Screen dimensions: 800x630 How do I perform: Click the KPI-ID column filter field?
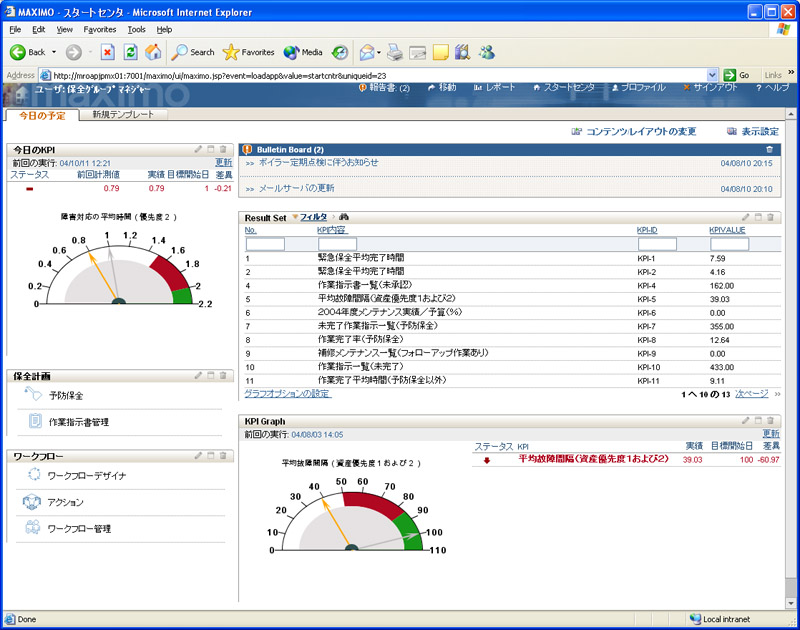pos(657,244)
